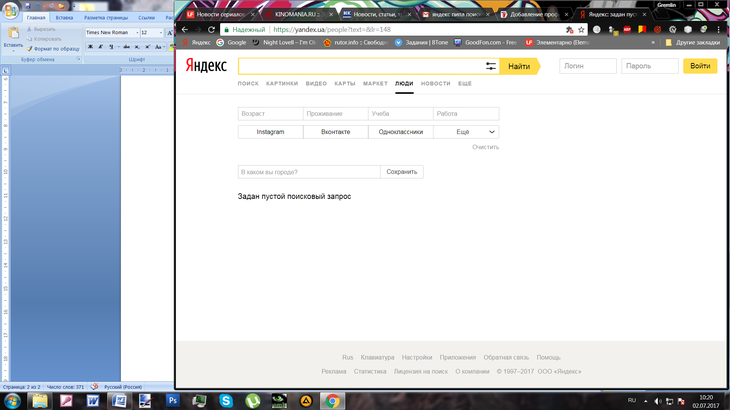Bookmark this page with the star icon
This screenshot has width=730, height=410.
(581, 29)
